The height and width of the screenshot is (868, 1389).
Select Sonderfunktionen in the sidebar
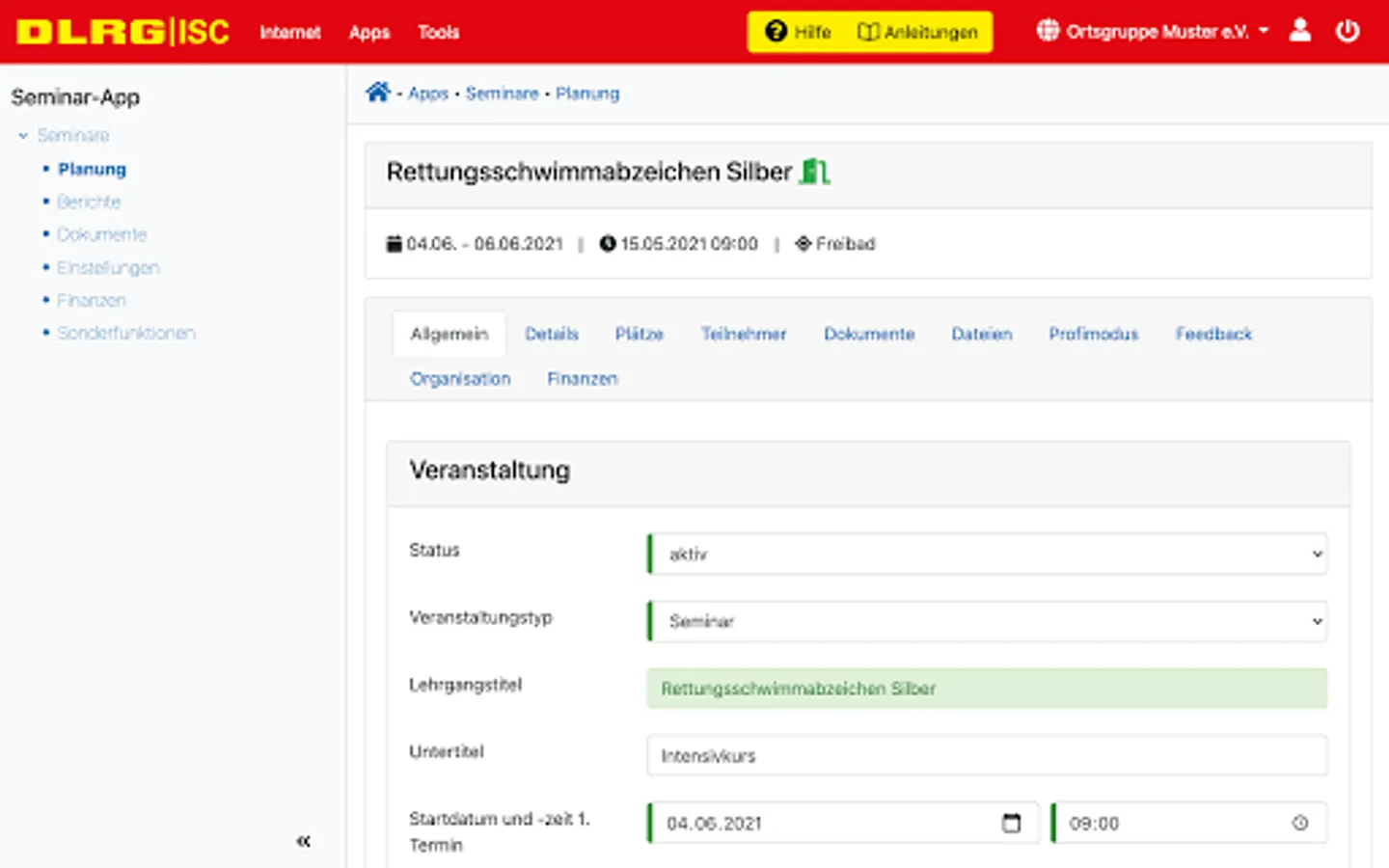coord(125,333)
